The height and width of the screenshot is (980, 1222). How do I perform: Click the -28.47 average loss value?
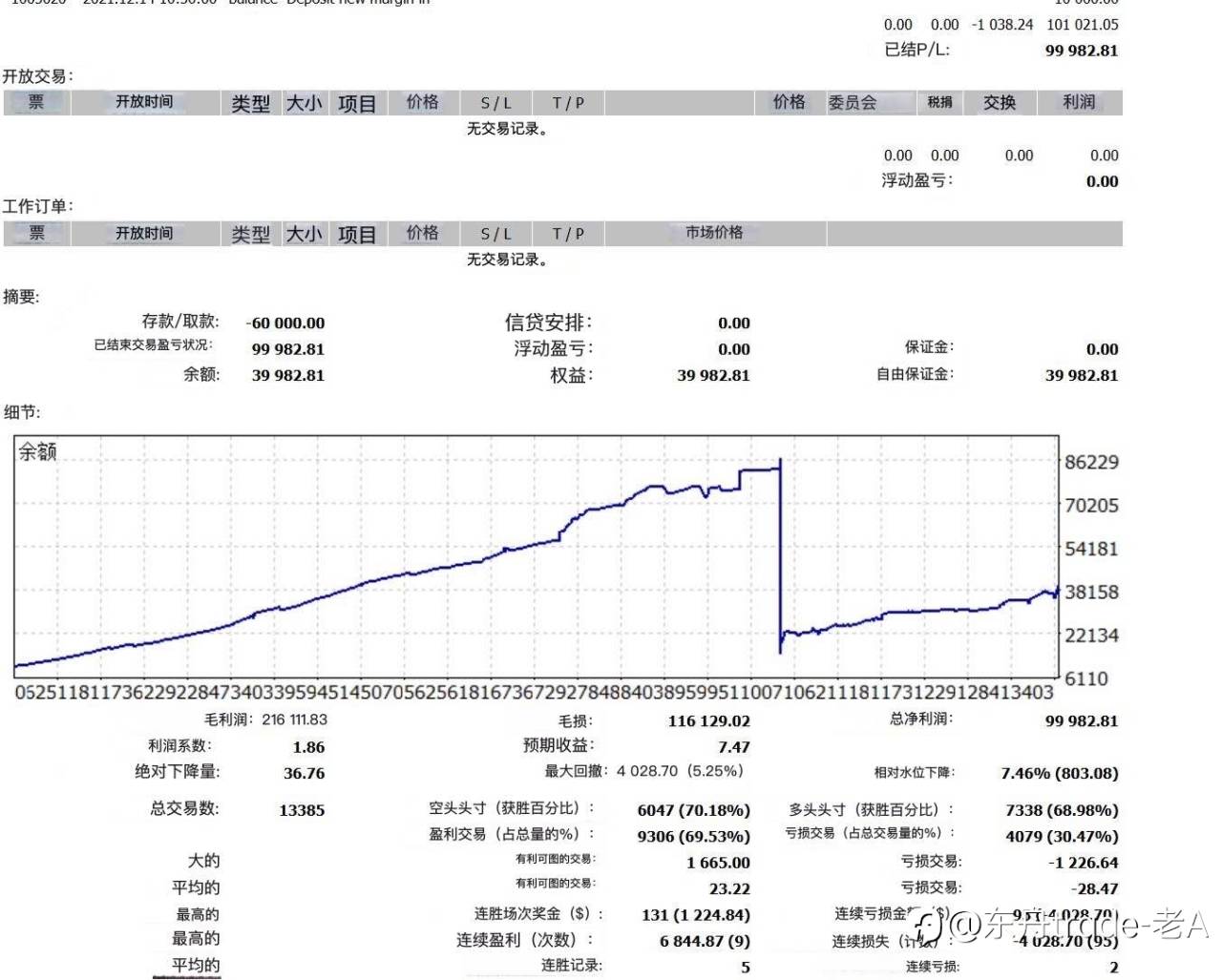[1093, 888]
